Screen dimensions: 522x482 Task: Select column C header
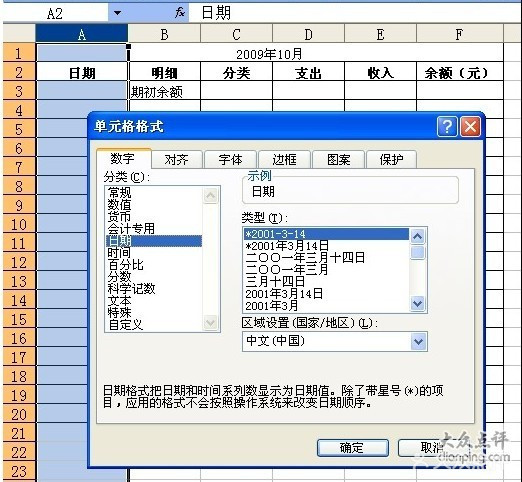[x=236, y=34]
